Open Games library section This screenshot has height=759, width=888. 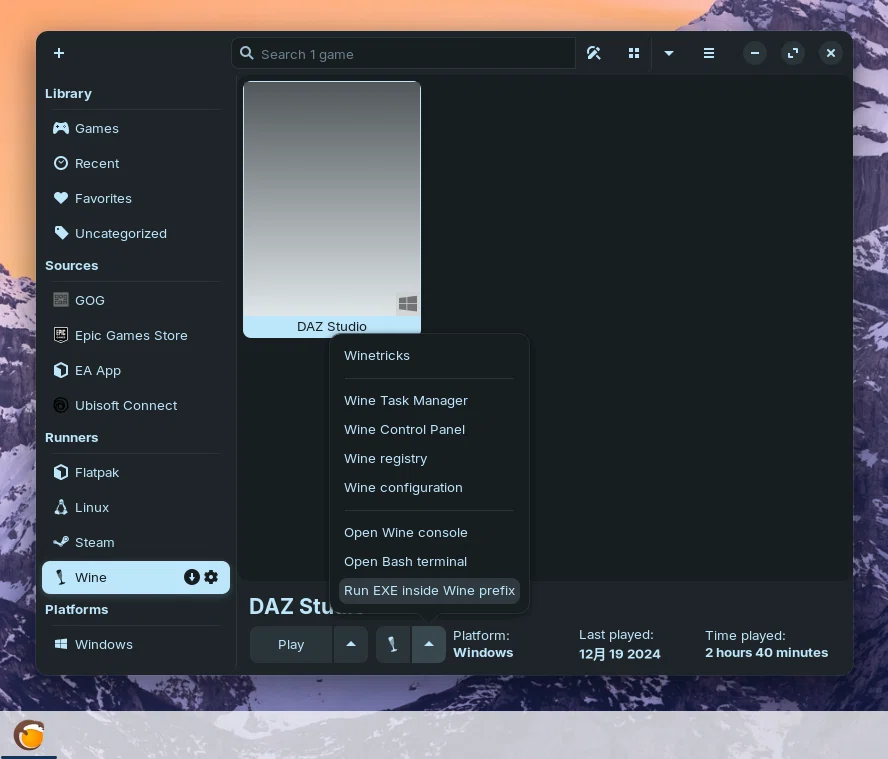point(136,129)
